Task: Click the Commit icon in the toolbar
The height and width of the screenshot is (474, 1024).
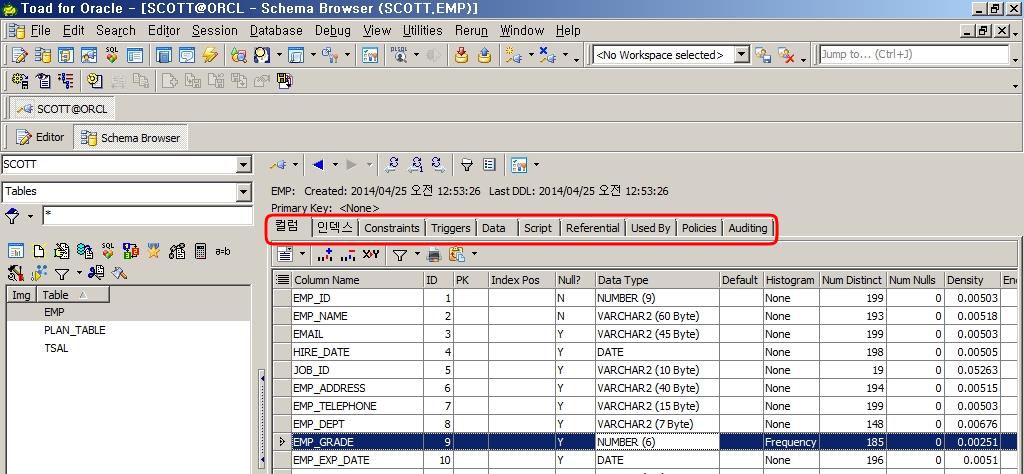Action: pyautogui.click(x=461, y=55)
